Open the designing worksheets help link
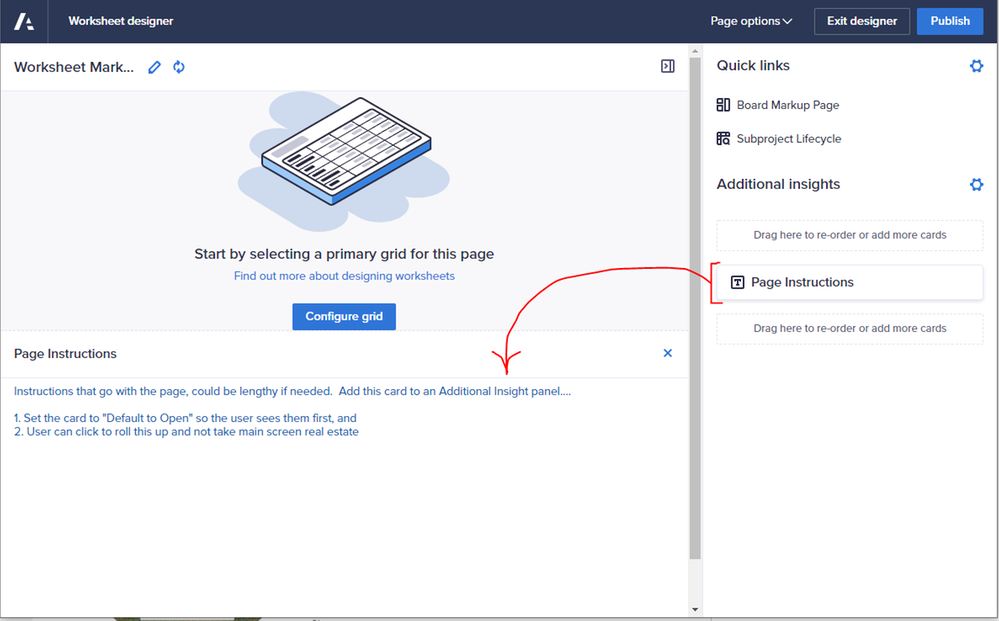The width and height of the screenshot is (999, 621). click(x=344, y=276)
